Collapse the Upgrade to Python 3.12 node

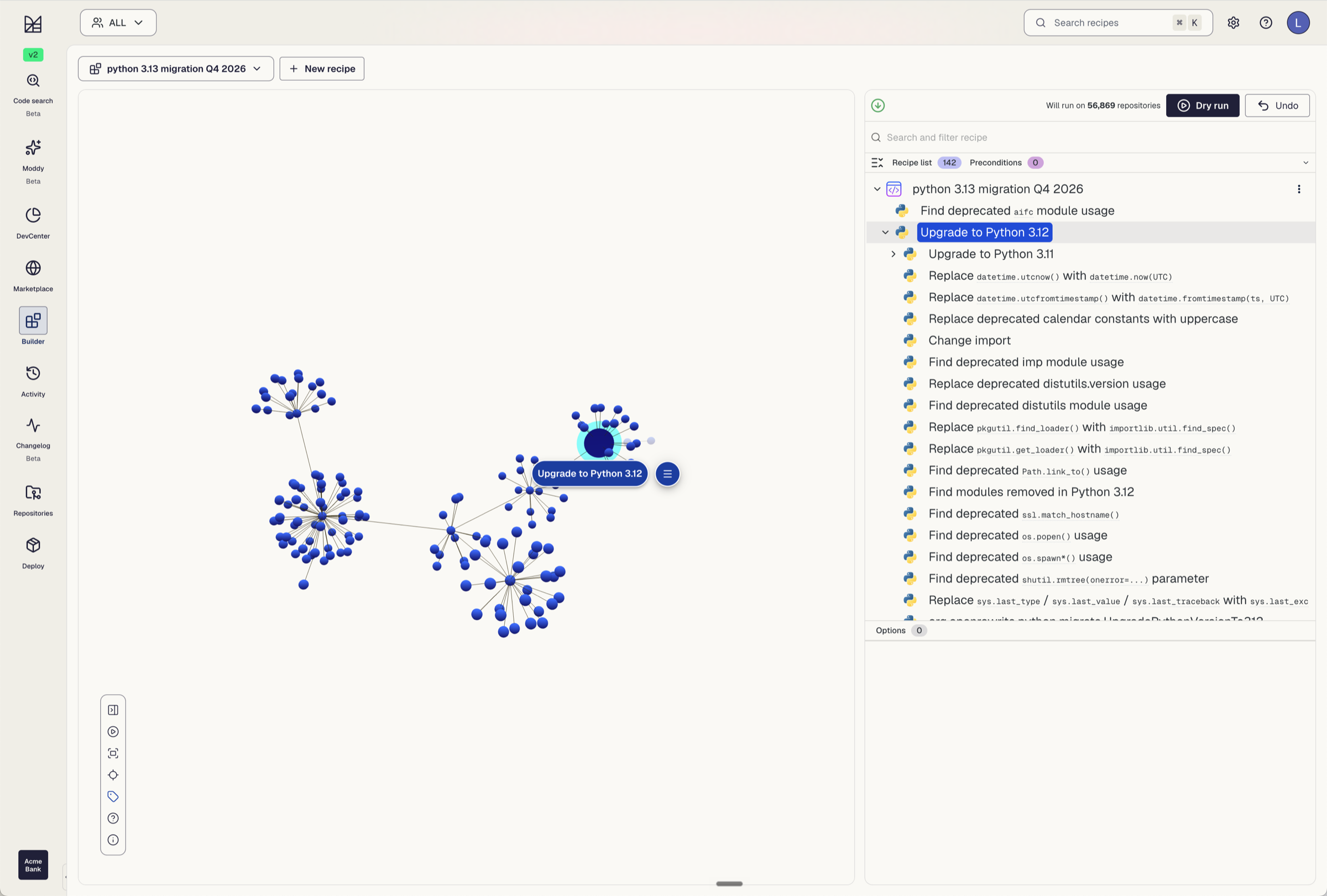coord(885,232)
